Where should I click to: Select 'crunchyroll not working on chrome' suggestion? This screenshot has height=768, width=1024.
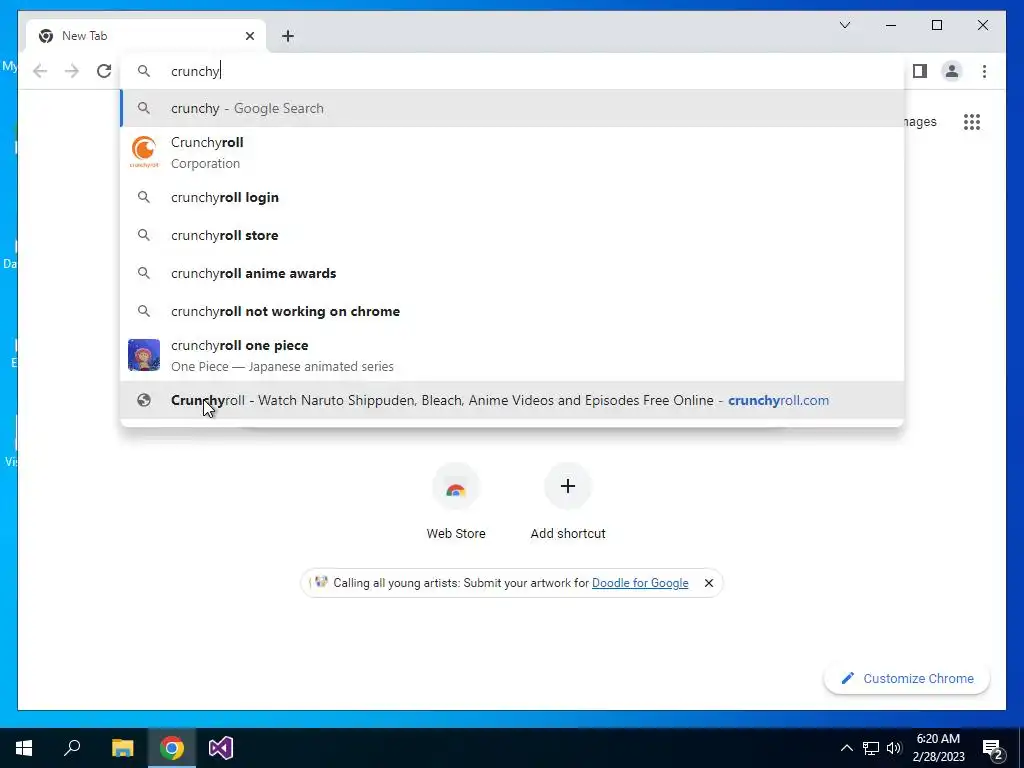[513, 311]
